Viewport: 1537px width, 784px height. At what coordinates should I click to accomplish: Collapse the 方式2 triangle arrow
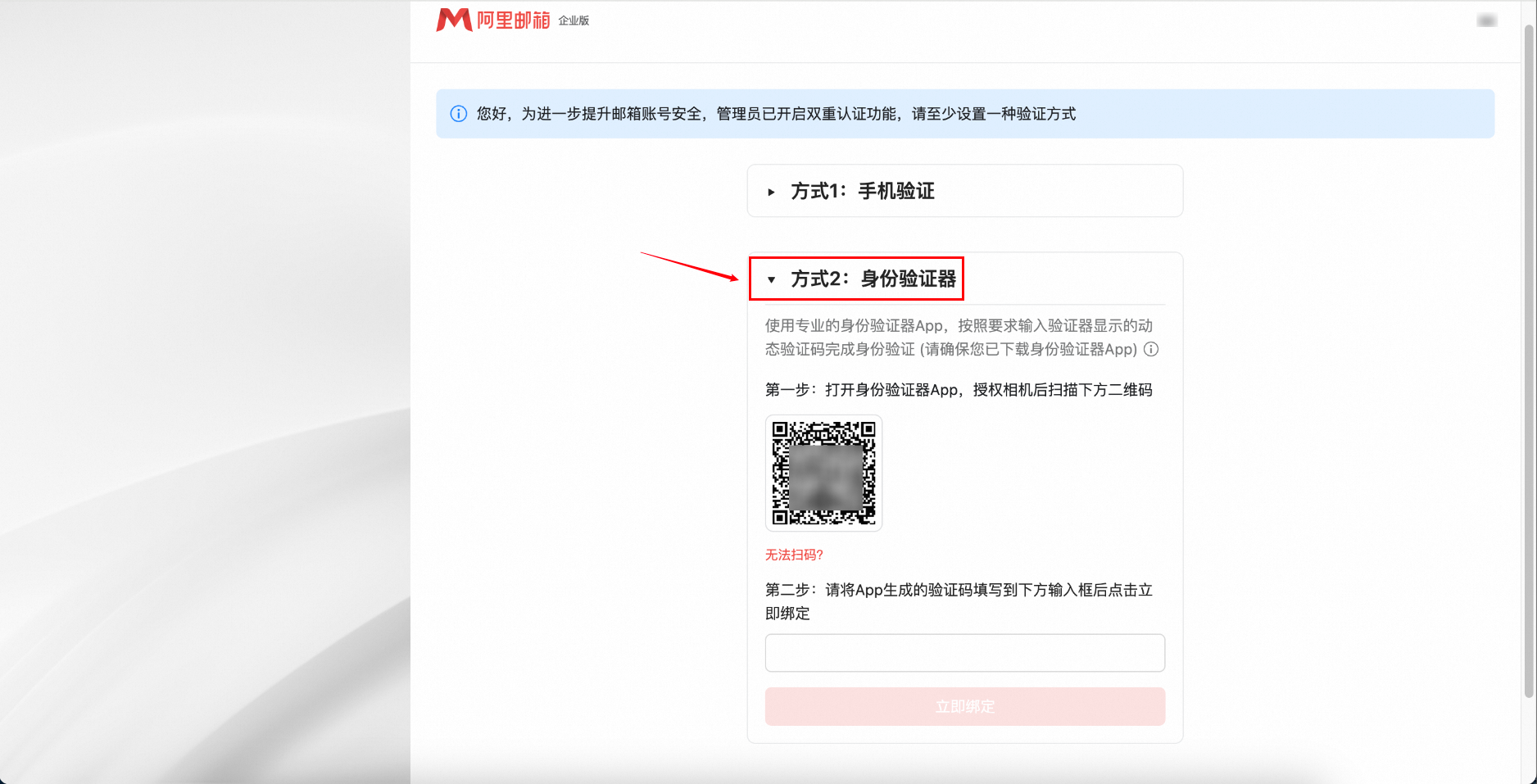[x=771, y=279]
